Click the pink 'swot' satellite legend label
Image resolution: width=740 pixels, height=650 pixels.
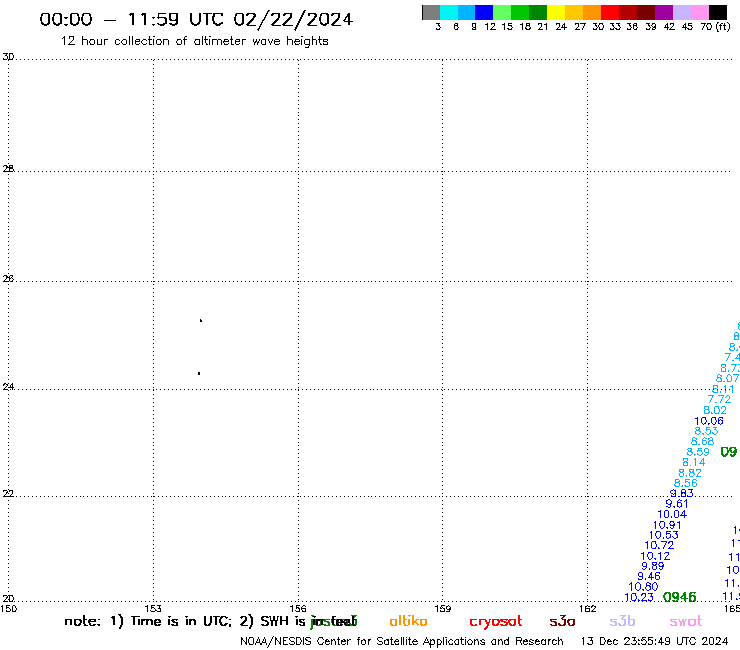tap(686, 622)
